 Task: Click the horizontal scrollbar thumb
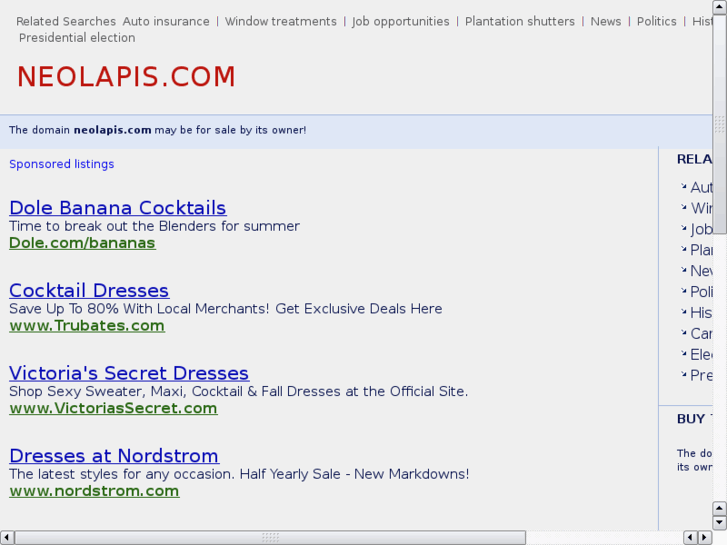(x=270, y=537)
